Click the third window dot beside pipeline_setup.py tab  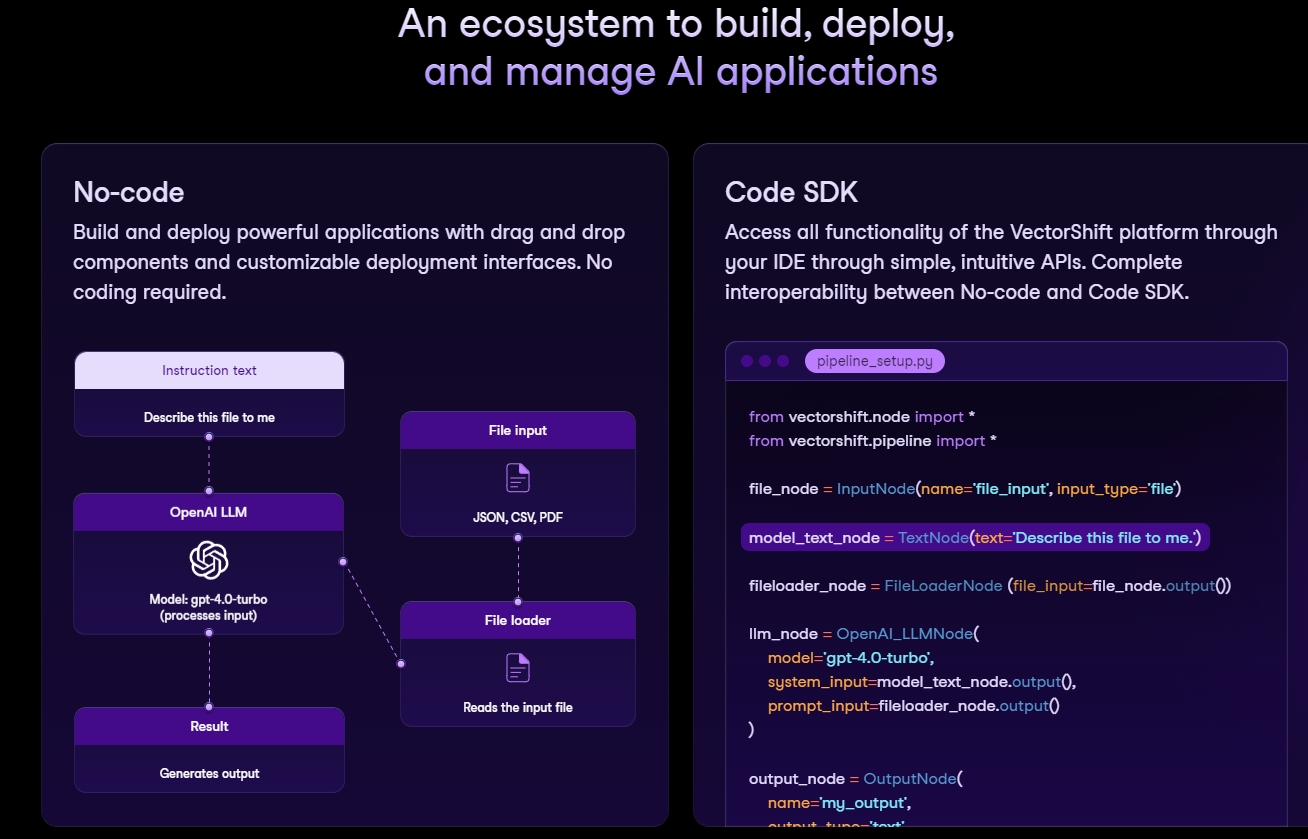pyautogui.click(x=783, y=361)
